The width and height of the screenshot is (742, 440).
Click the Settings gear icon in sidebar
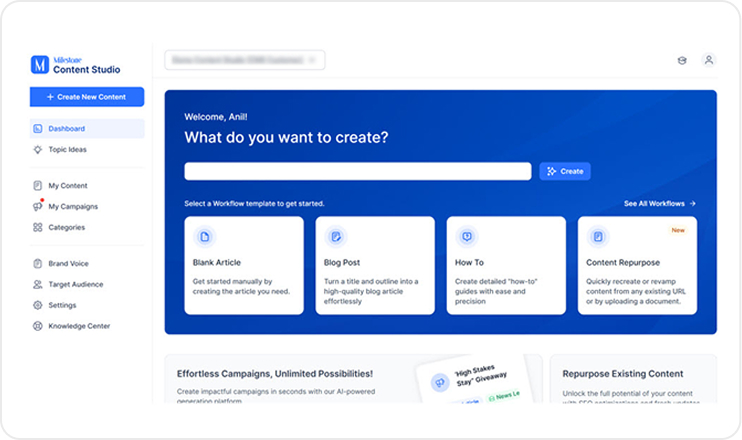37,305
